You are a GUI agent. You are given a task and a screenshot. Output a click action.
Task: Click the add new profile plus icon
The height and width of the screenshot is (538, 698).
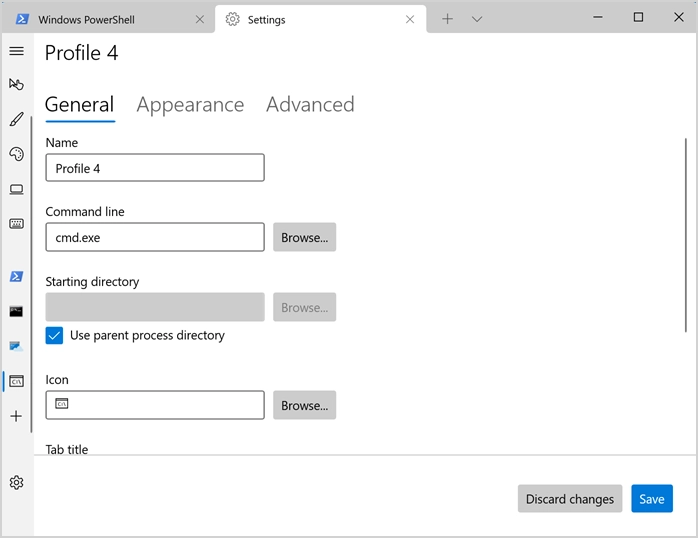tap(16, 416)
